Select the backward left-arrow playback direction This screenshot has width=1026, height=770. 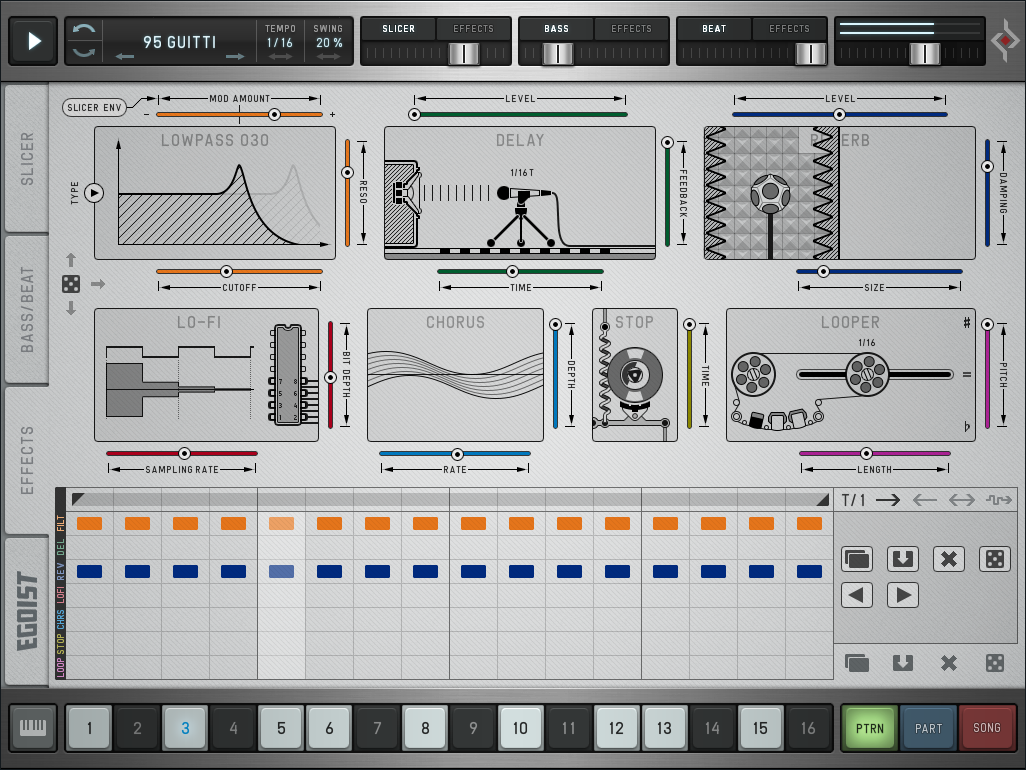[x=924, y=500]
